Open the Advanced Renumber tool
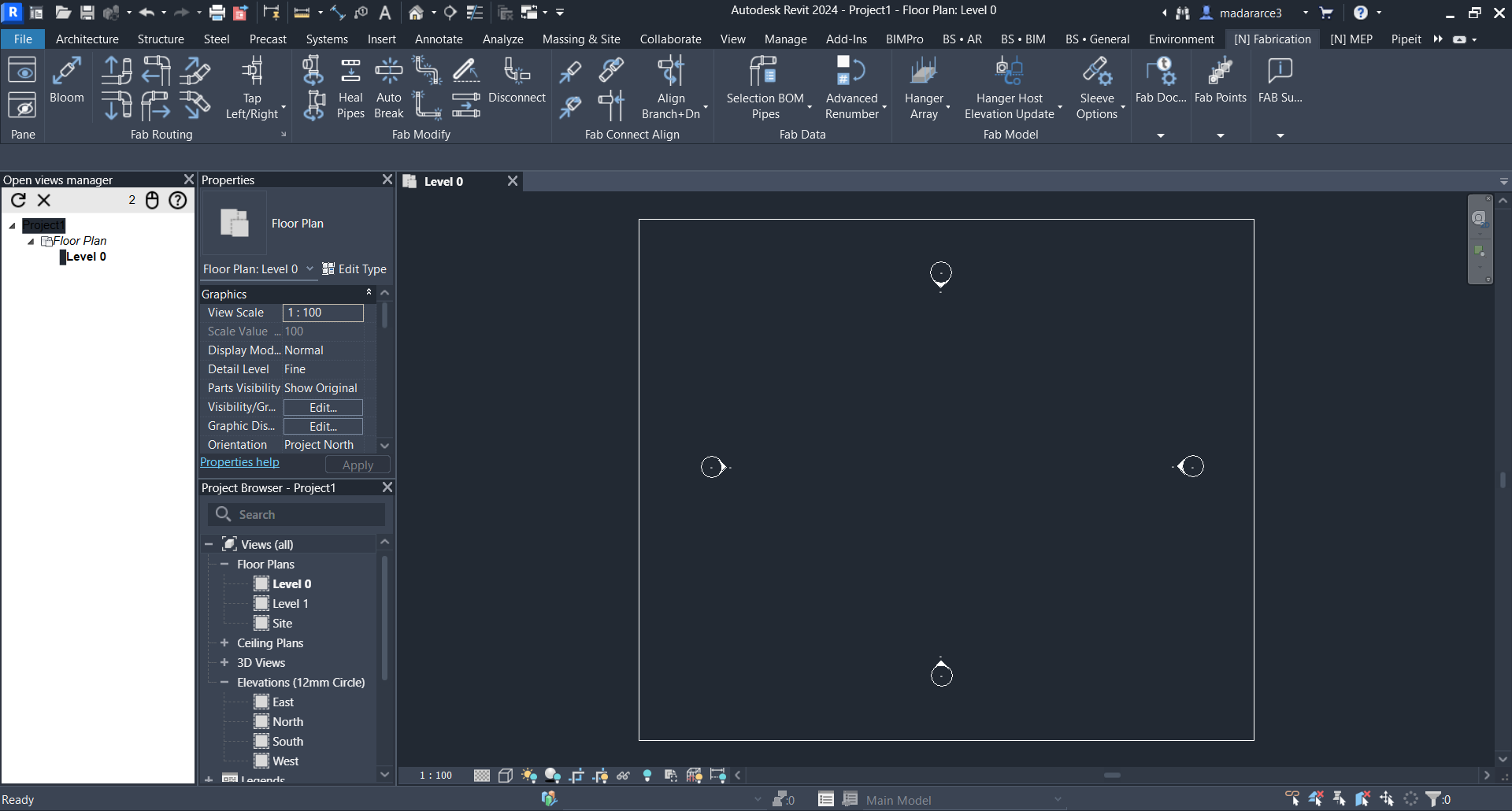 click(x=851, y=88)
